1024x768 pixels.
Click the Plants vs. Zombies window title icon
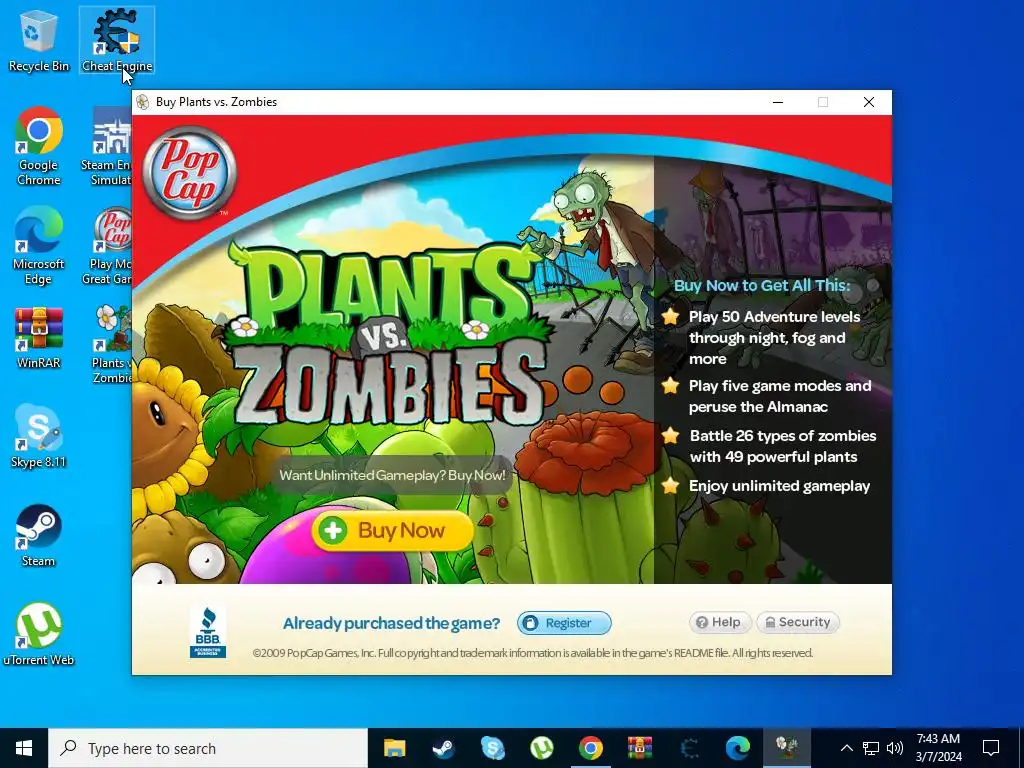pyautogui.click(x=142, y=102)
